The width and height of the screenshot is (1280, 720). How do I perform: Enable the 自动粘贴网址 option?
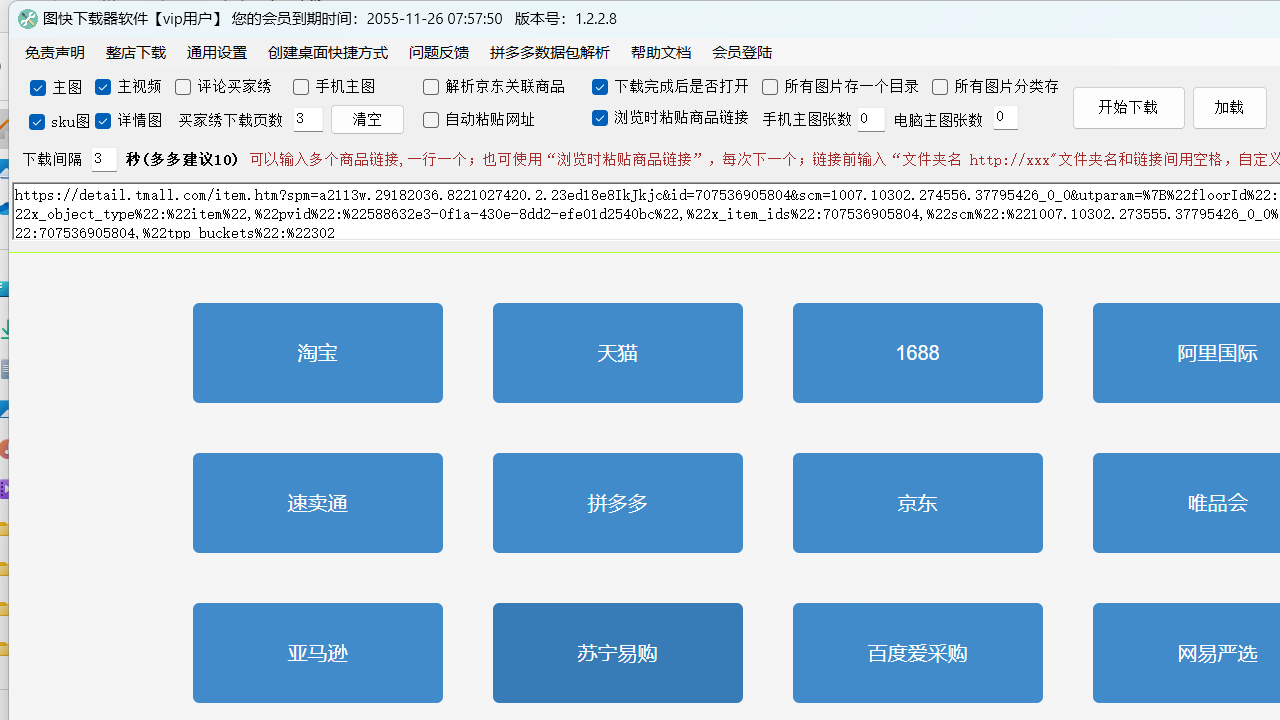[x=430, y=120]
